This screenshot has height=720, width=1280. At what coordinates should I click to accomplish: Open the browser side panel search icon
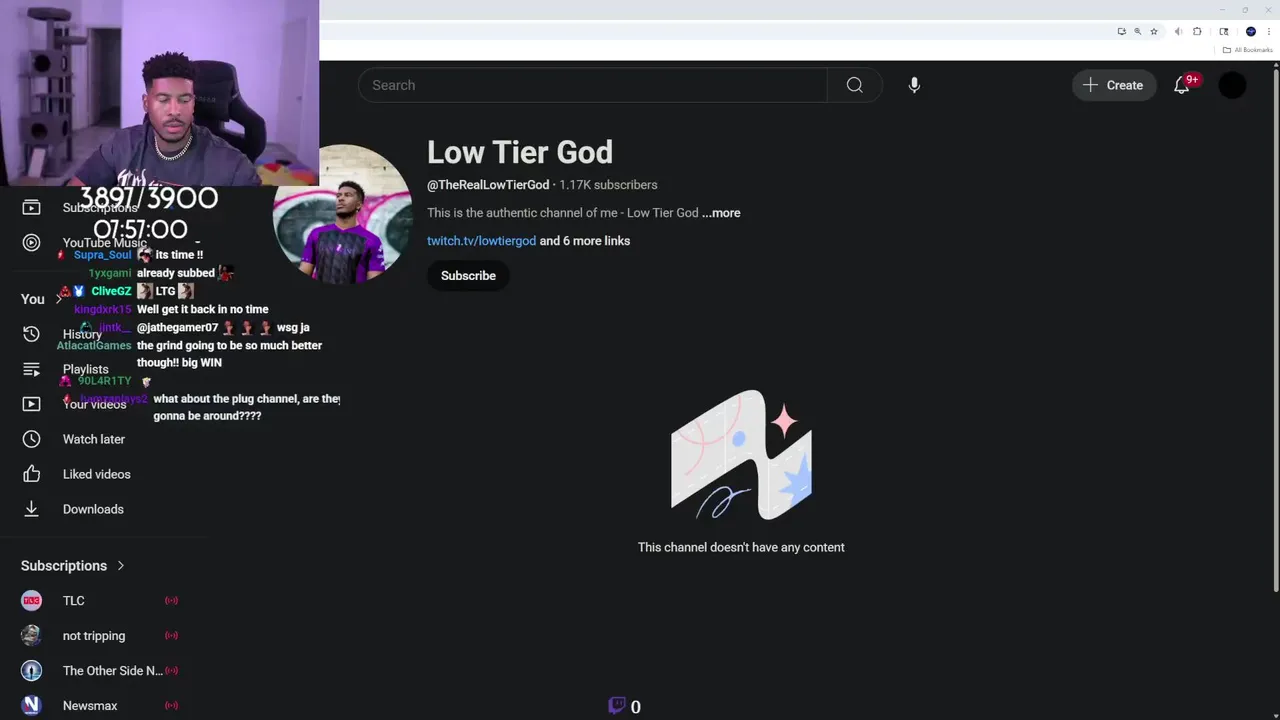[x=1224, y=32]
